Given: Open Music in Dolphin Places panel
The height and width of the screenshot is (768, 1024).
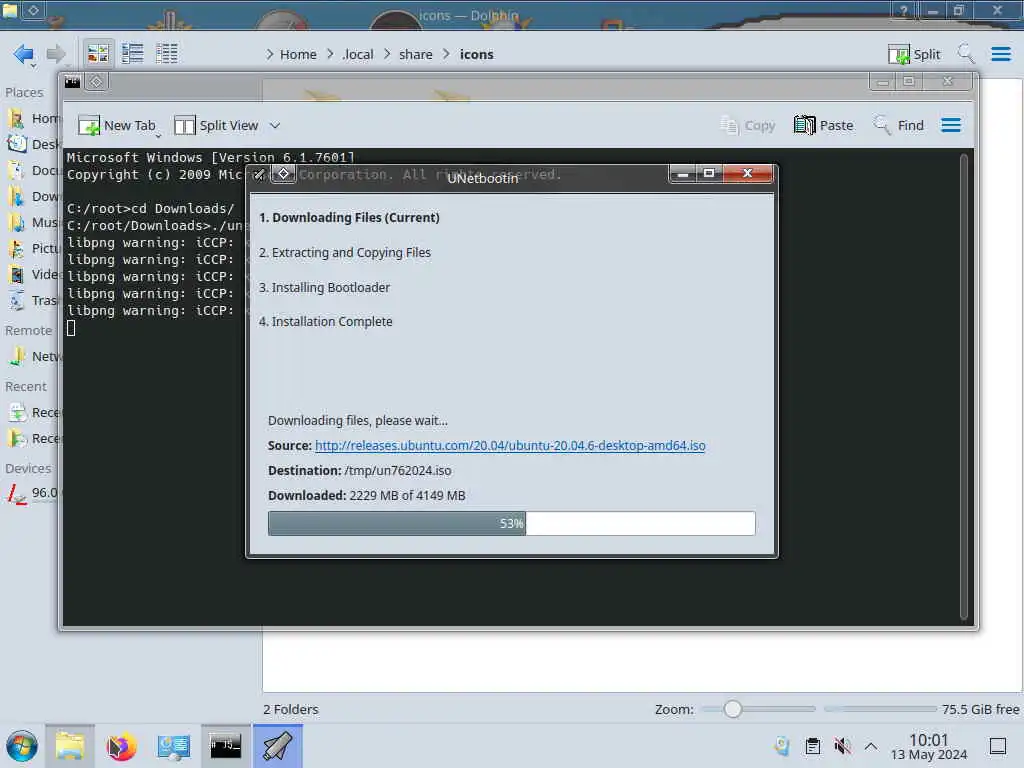Looking at the screenshot, I should (33, 223).
